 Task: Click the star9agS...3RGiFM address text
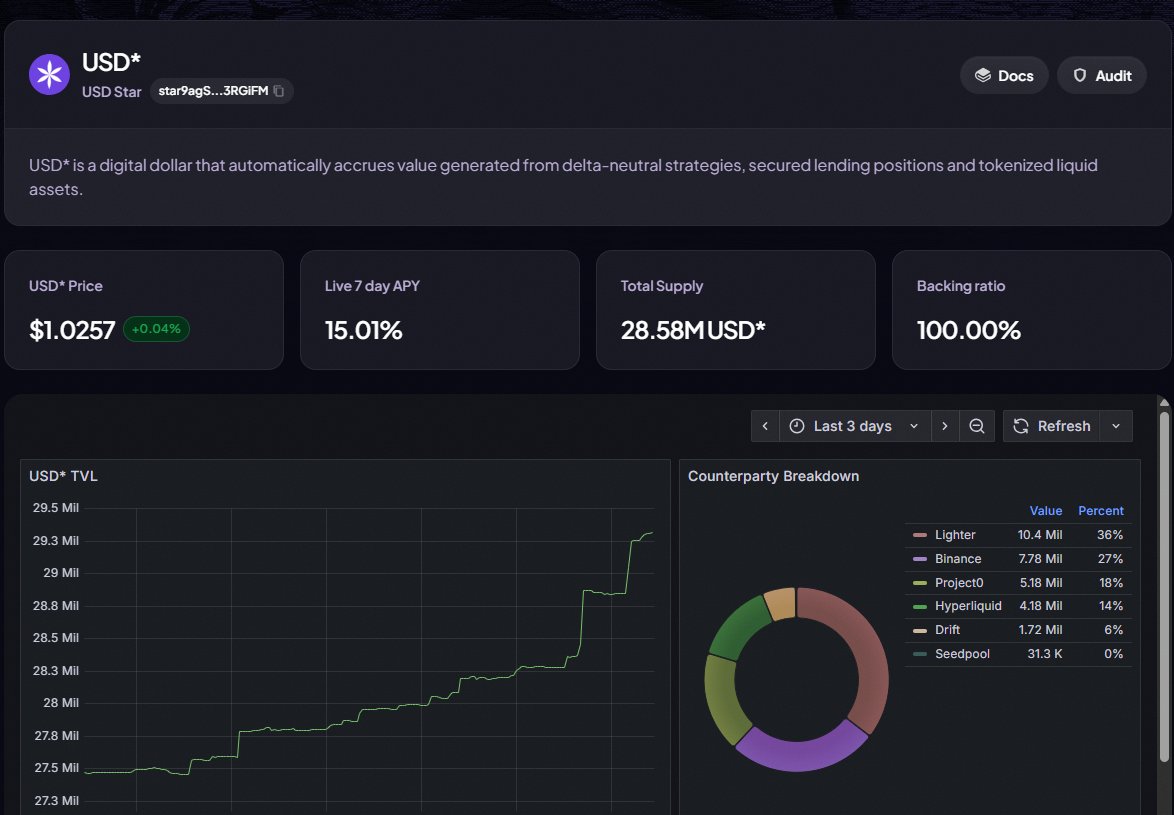tap(213, 91)
